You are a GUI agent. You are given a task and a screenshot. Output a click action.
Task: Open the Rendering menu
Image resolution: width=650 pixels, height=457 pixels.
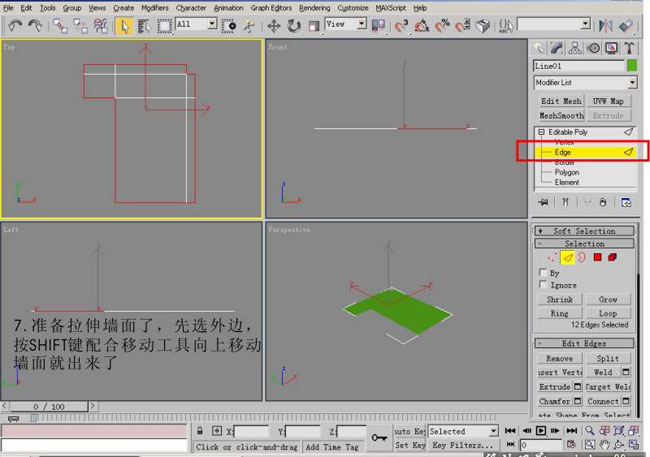tap(314, 8)
